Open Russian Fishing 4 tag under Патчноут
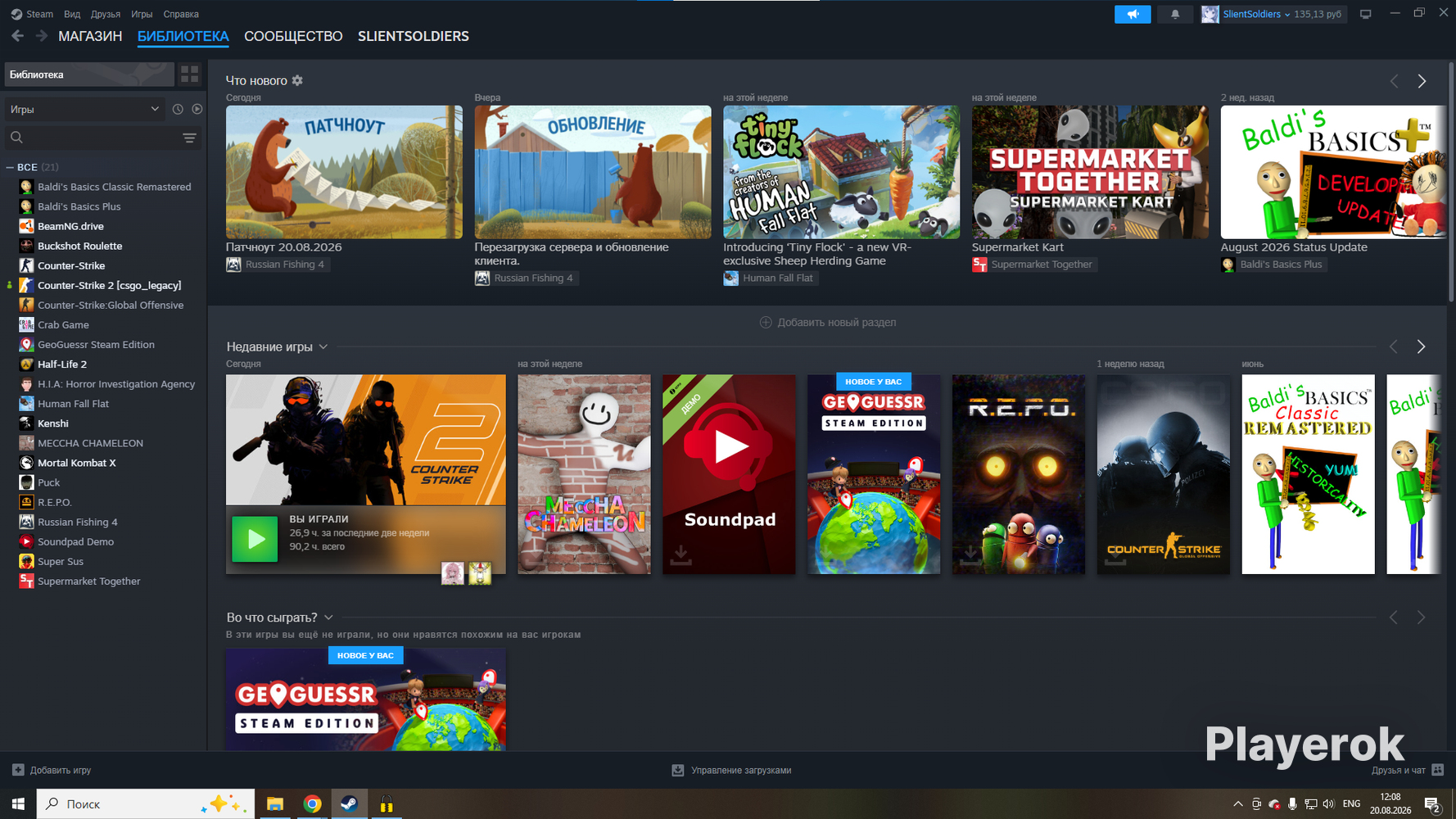 [278, 265]
